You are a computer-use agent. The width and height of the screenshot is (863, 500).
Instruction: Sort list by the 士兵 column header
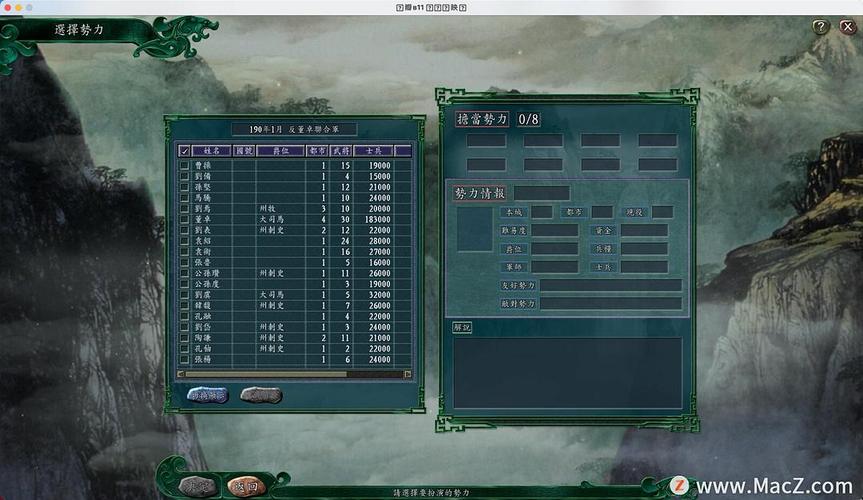tap(373, 150)
